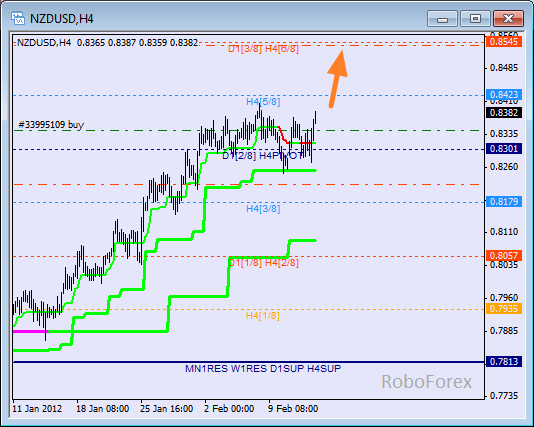
Task: Select the 0.8545 price level tag
Action: point(504,42)
